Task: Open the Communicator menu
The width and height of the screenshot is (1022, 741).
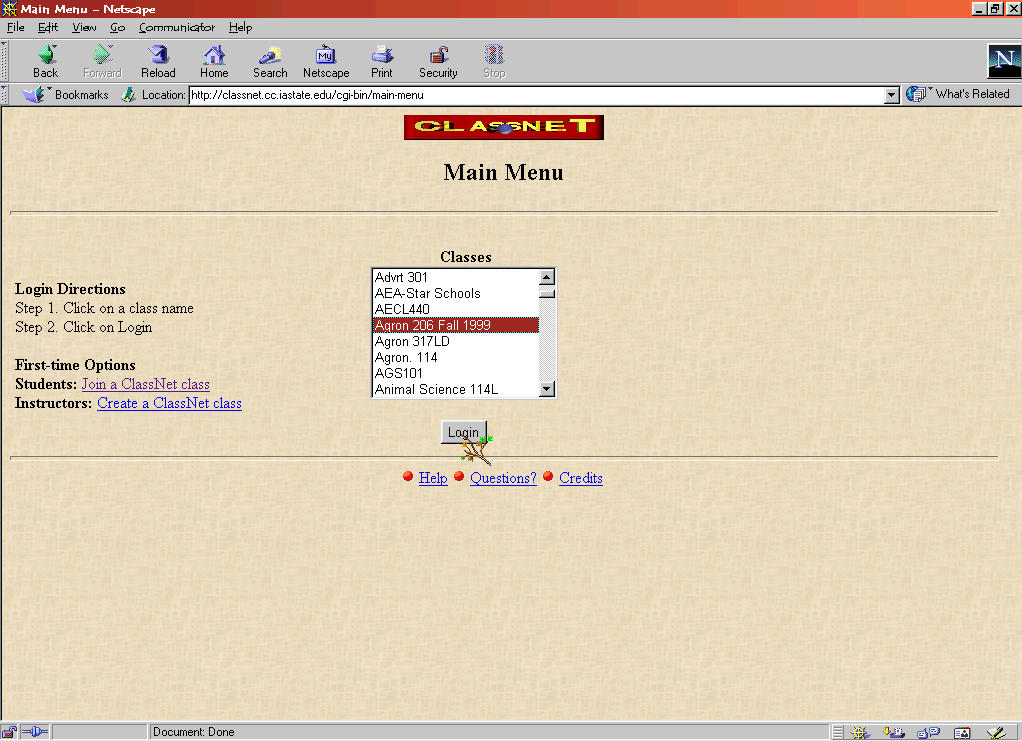Action: (x=177, y=27)
